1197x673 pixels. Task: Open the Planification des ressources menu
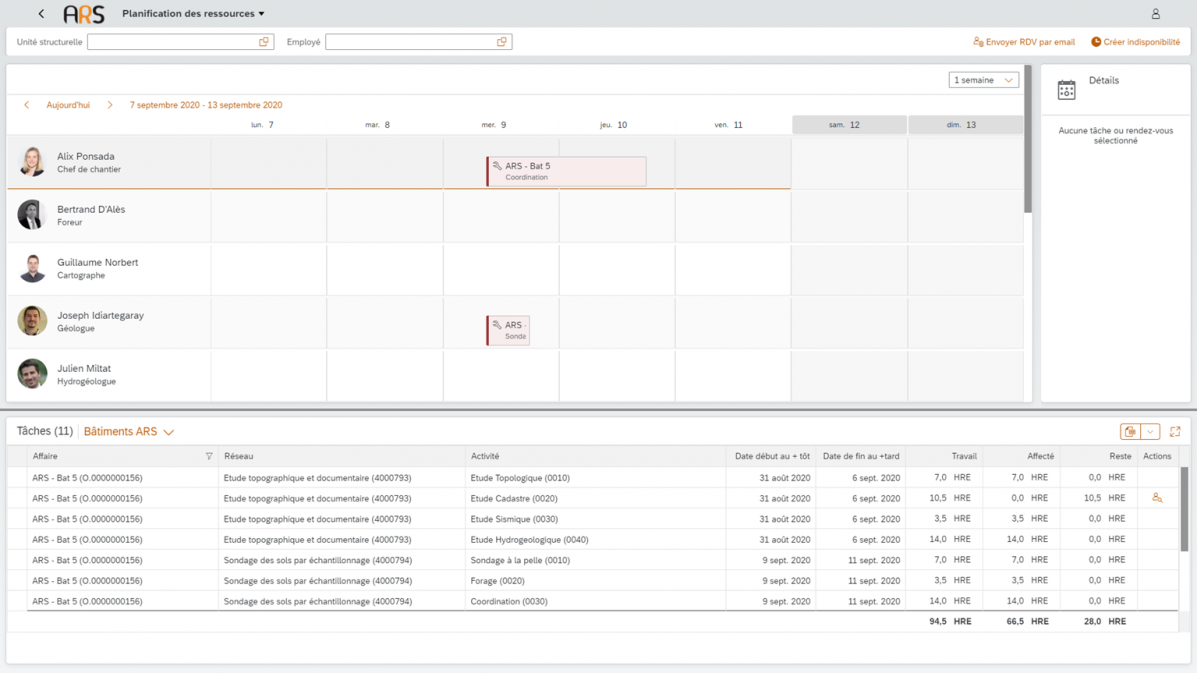(193, 14)
